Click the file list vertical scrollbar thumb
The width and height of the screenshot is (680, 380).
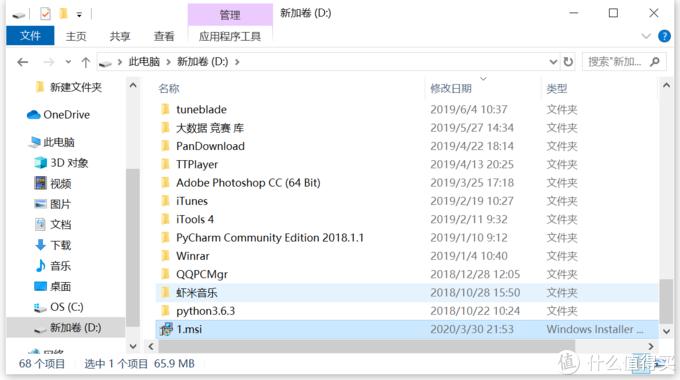coord(666,301)
